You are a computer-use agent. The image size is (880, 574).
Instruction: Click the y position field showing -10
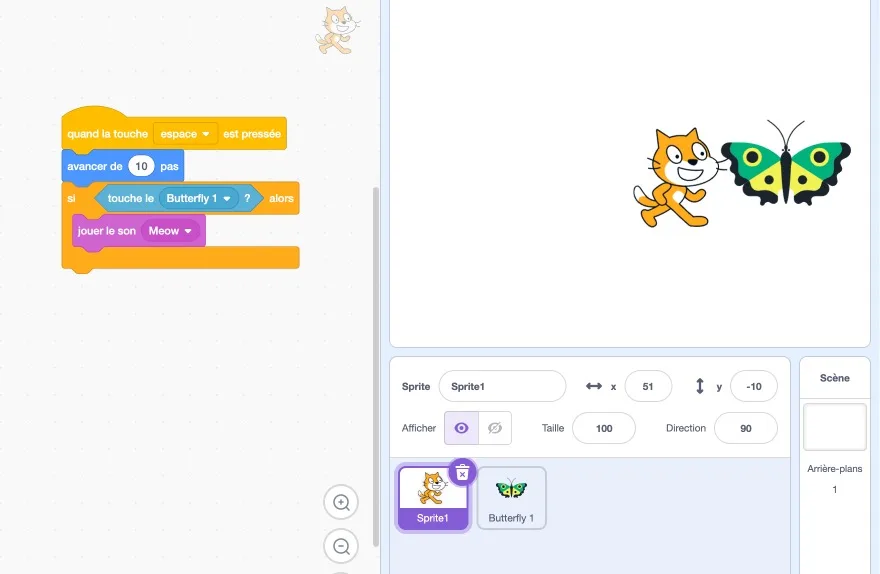pos(754,386)
